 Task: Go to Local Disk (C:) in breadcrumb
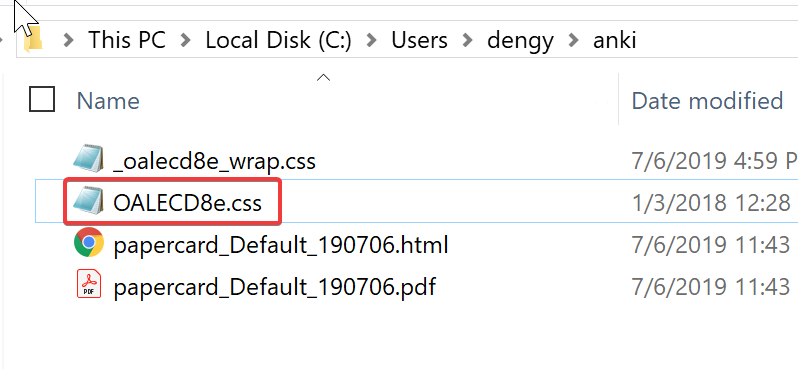[x=278, y=40]
